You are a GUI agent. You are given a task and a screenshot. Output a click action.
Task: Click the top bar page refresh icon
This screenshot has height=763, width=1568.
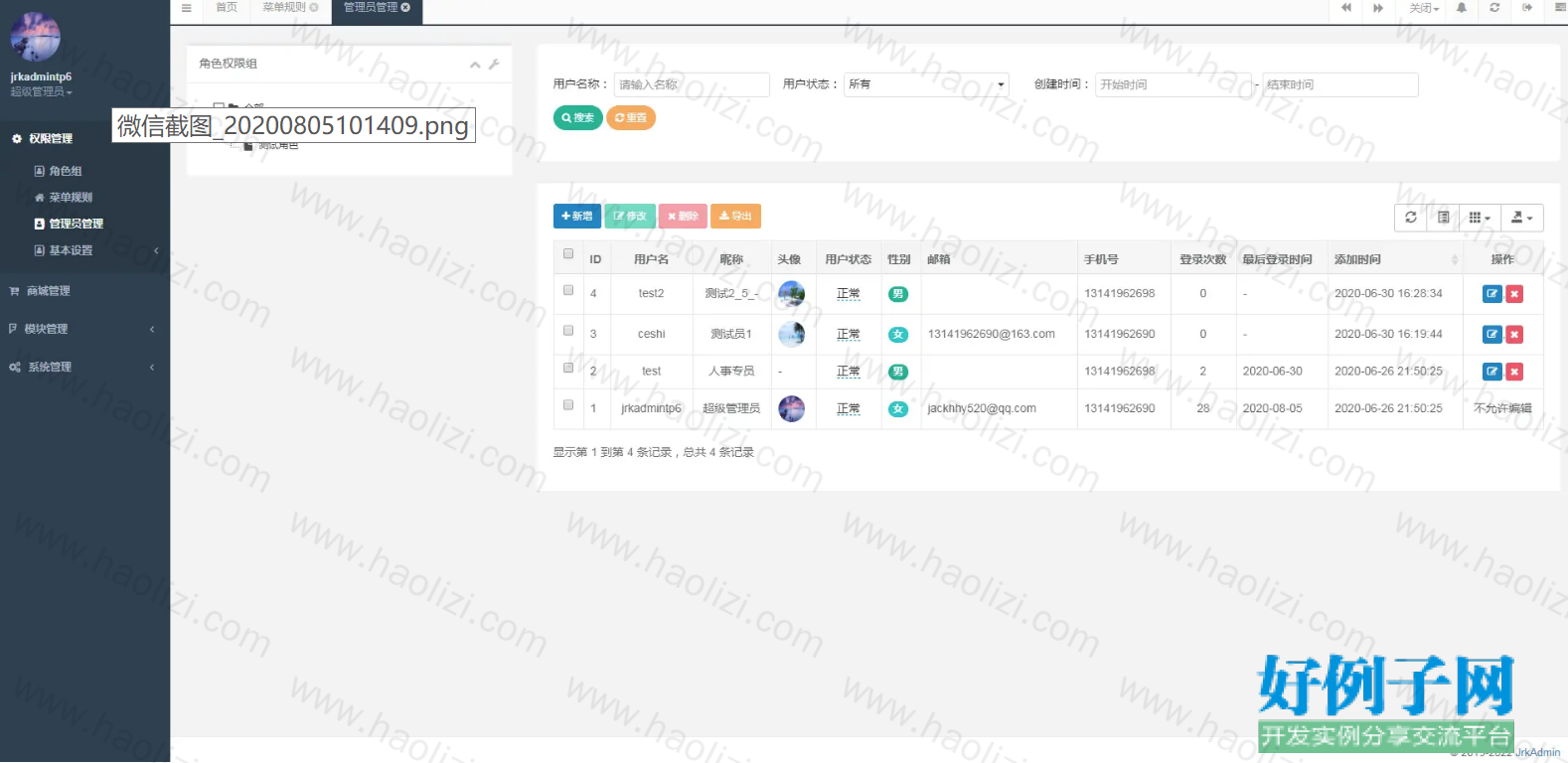(x=1494, y=8)
